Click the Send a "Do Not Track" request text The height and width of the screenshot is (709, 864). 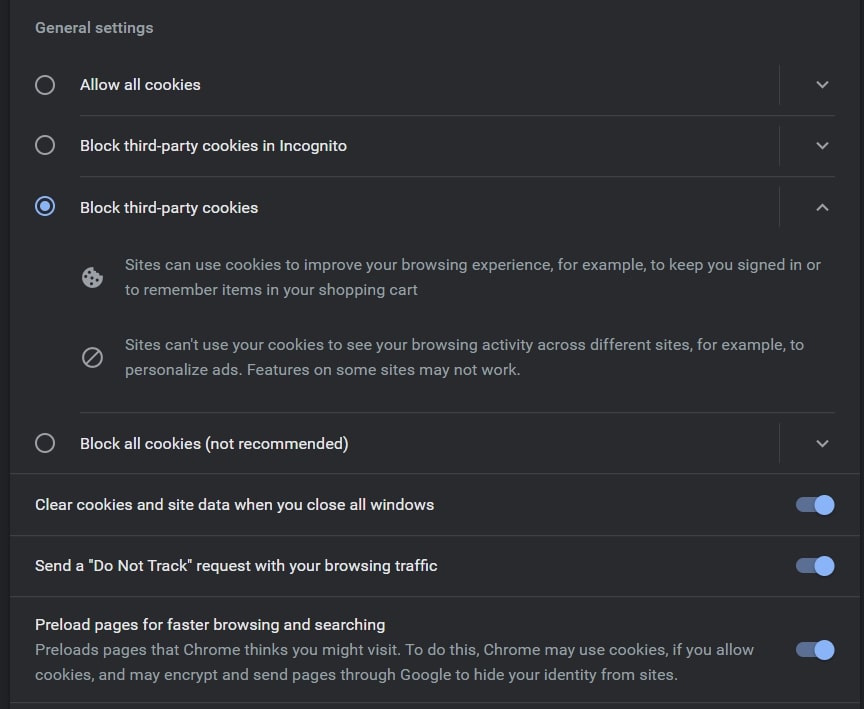[236, 566]
